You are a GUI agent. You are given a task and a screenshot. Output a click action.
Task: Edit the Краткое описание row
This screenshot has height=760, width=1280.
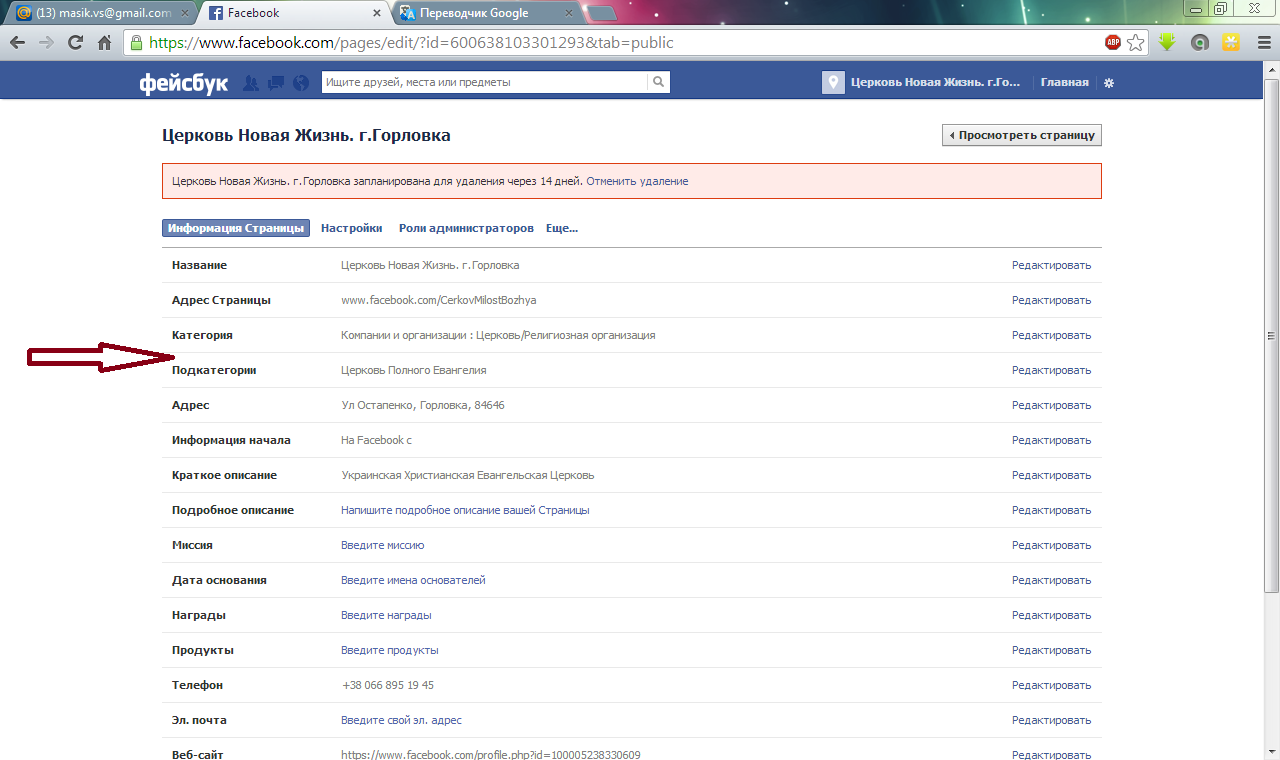(x=1051, y=475)
